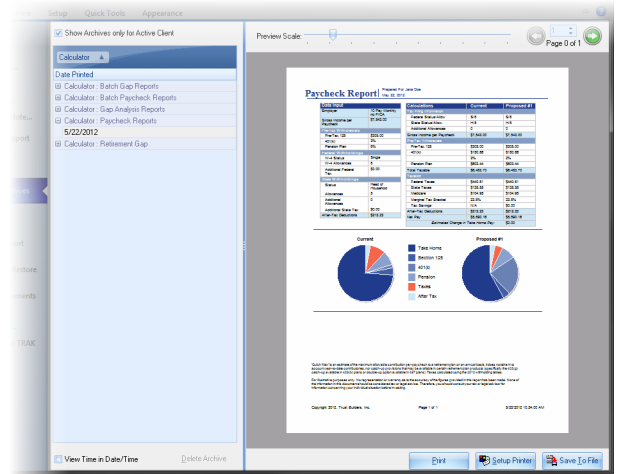
Task: Expand Calculator : Batch Gap Reports group
Action: 59,86
